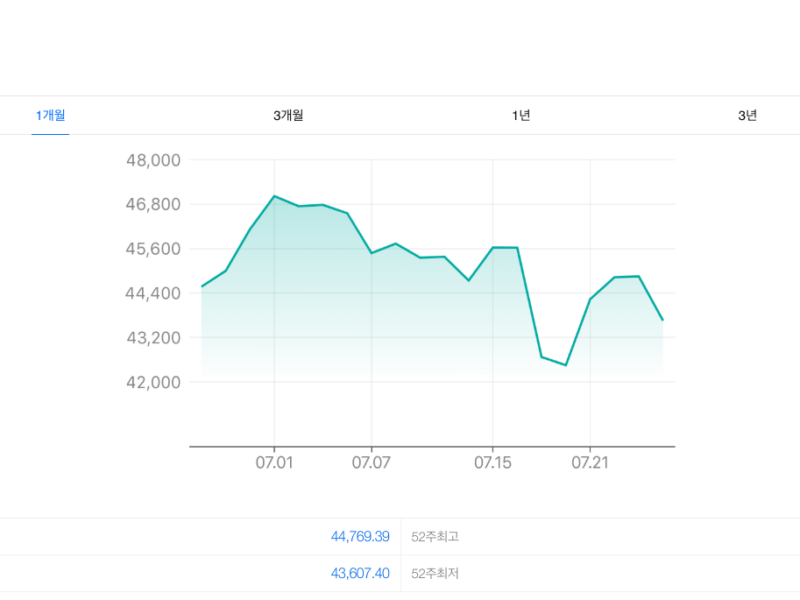
Task: Click the line's first leftmost data point
Action: [202, 287]
